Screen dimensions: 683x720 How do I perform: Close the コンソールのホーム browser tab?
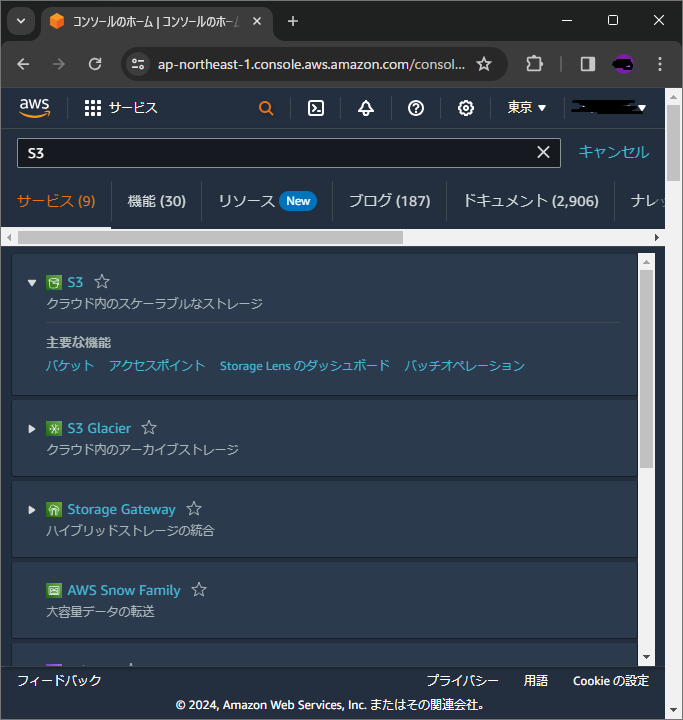(257, 21)
